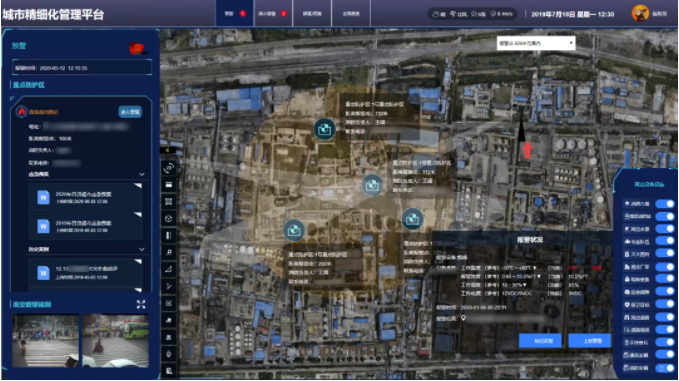The width and height of the screenshot is (679, 381).
Task: Click the topmost camera marker on the map
Action: coord(324,129)
